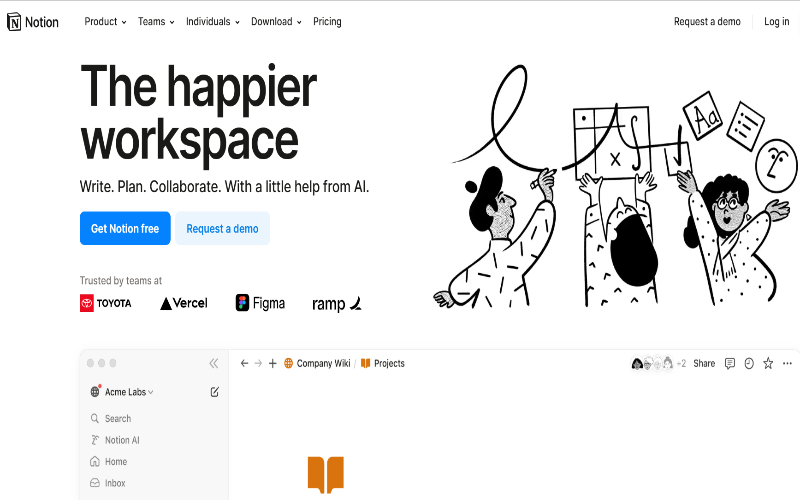Click the forward arrow in the app preview
Screen dimensions: 800x500
pyautogui.click(x=258, y=363)
